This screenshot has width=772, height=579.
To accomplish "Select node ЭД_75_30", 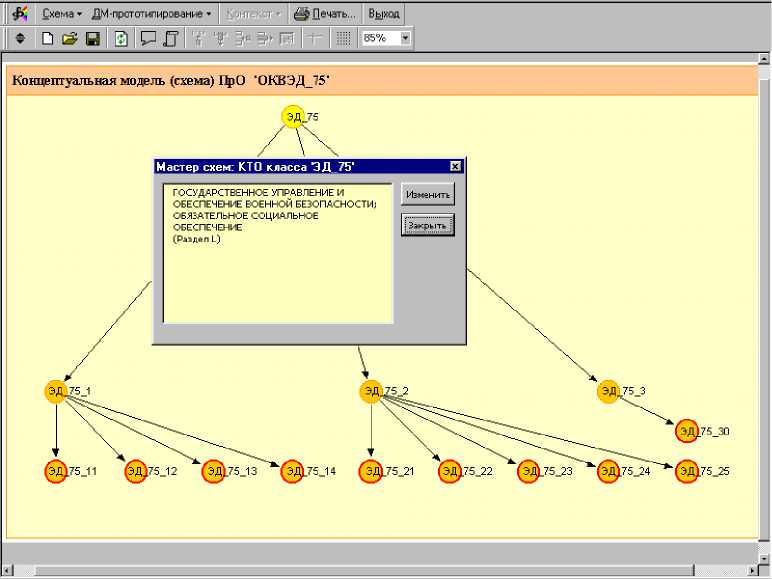I will [687, 431].
